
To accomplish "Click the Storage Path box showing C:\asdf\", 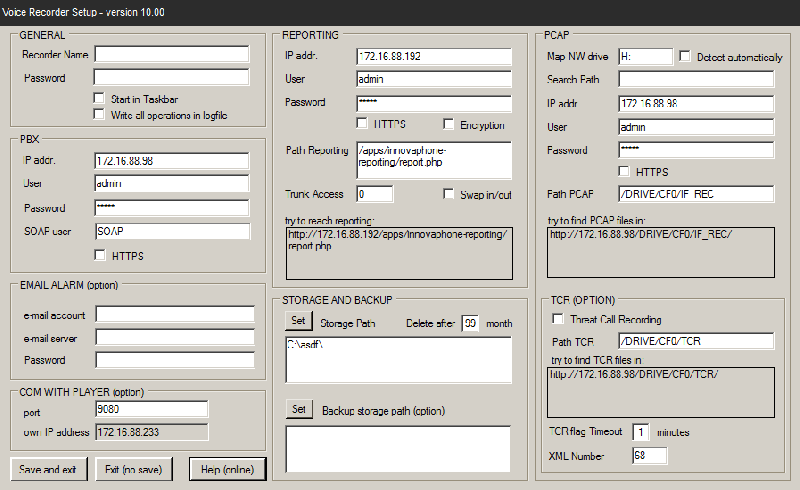I will click(x=398, y=360).
